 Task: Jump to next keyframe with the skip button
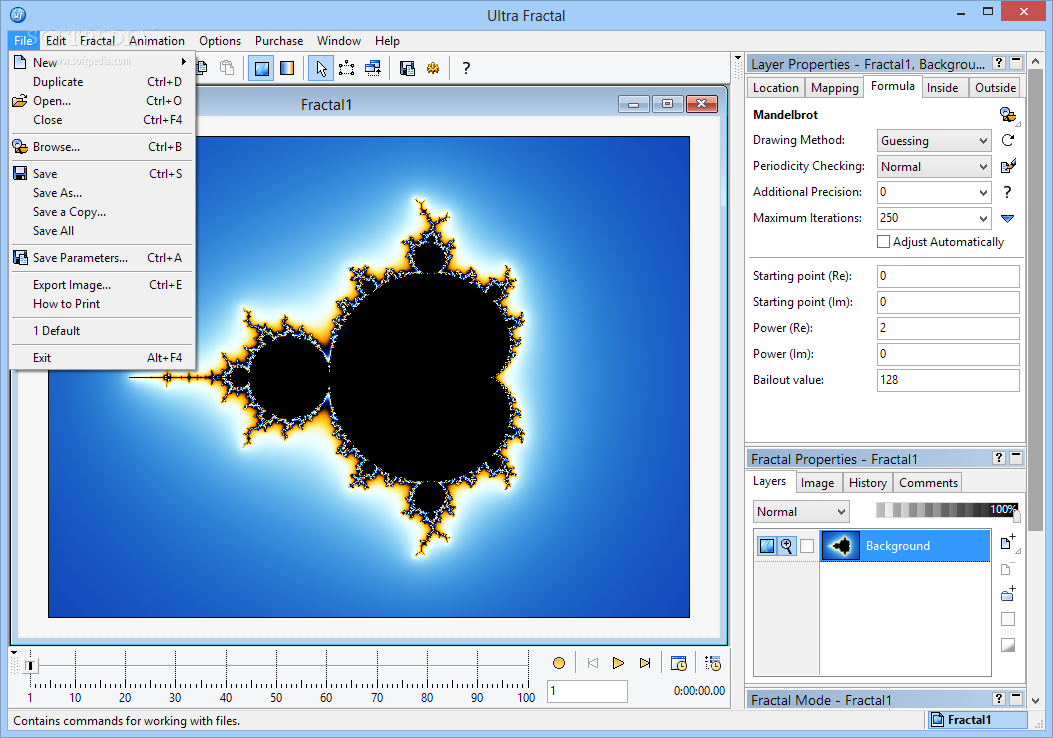(x=645, y=663)
